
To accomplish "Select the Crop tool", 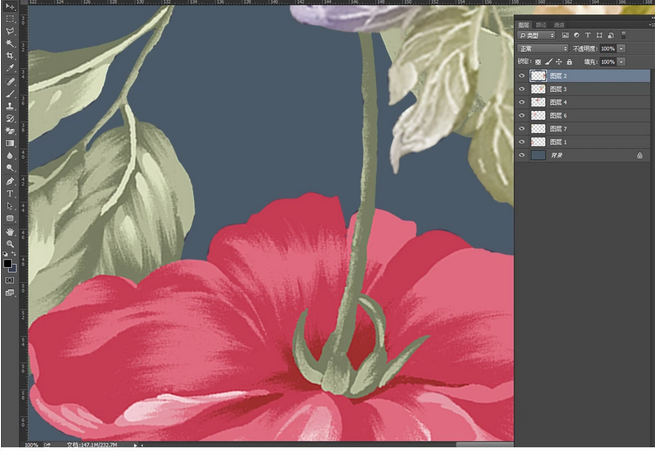I will tap(10, 56).
